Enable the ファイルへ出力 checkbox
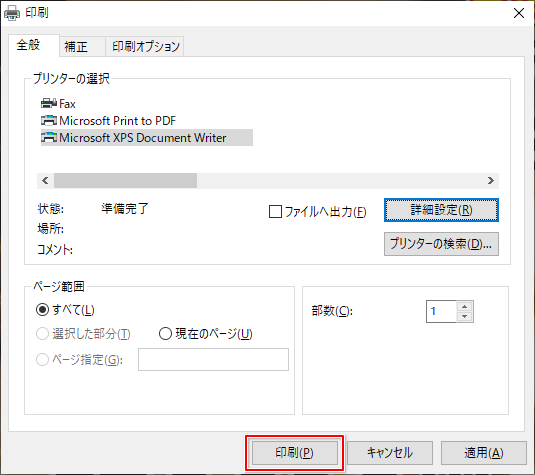This screenshot has width=535, height=475. point(275,212)
